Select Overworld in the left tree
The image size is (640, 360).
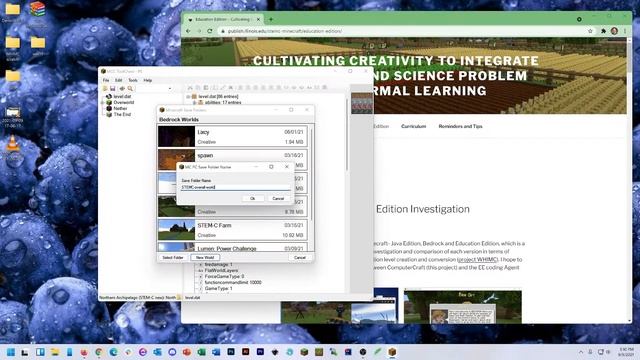pyautogui.click(x=124, y=102)
